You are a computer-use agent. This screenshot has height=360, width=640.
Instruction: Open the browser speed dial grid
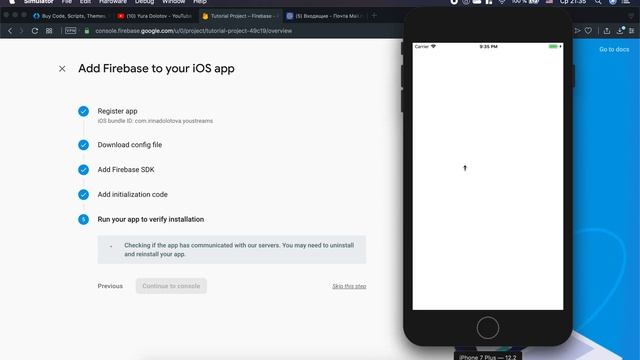click(x=49, y=31)
